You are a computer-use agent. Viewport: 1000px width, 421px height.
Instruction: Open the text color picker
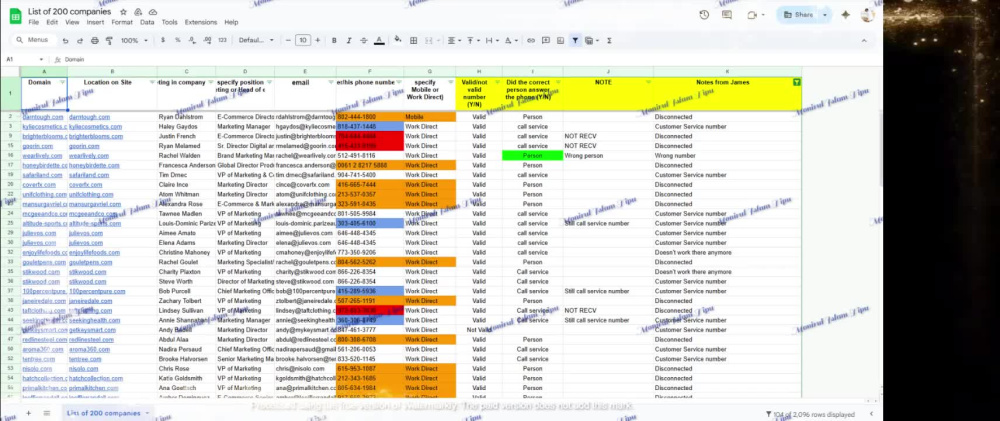379,40
